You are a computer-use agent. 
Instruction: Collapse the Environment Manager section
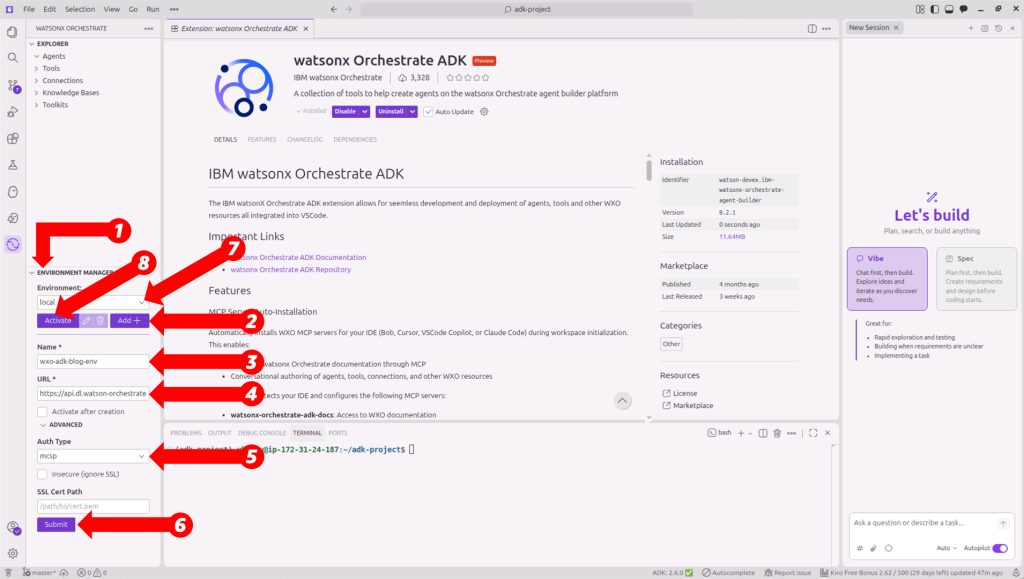[31, 272]
